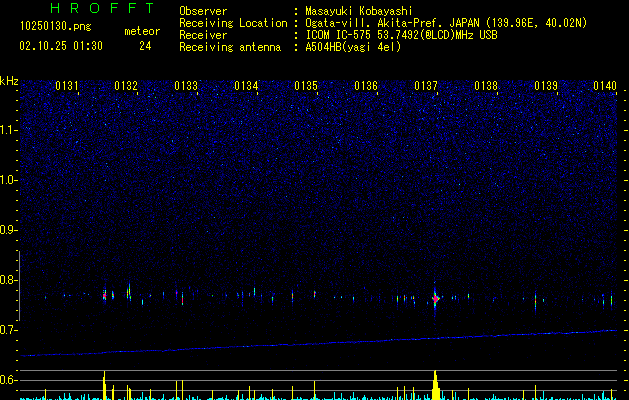Click the A504HB(yagi 4el) antenna text
Screen dimensions: 629x400
[x=353, y=47]
